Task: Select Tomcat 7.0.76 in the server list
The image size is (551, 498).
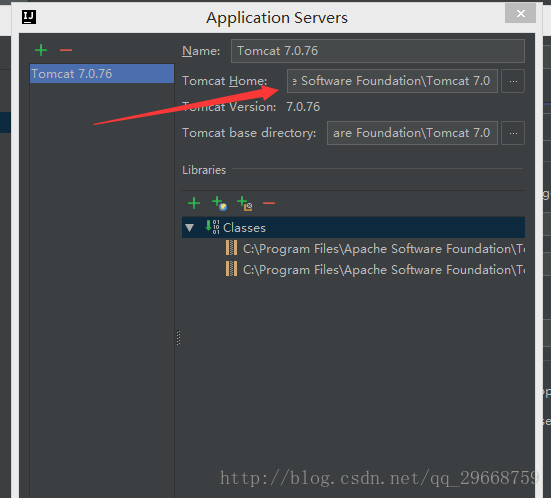Action: (102, 74)
